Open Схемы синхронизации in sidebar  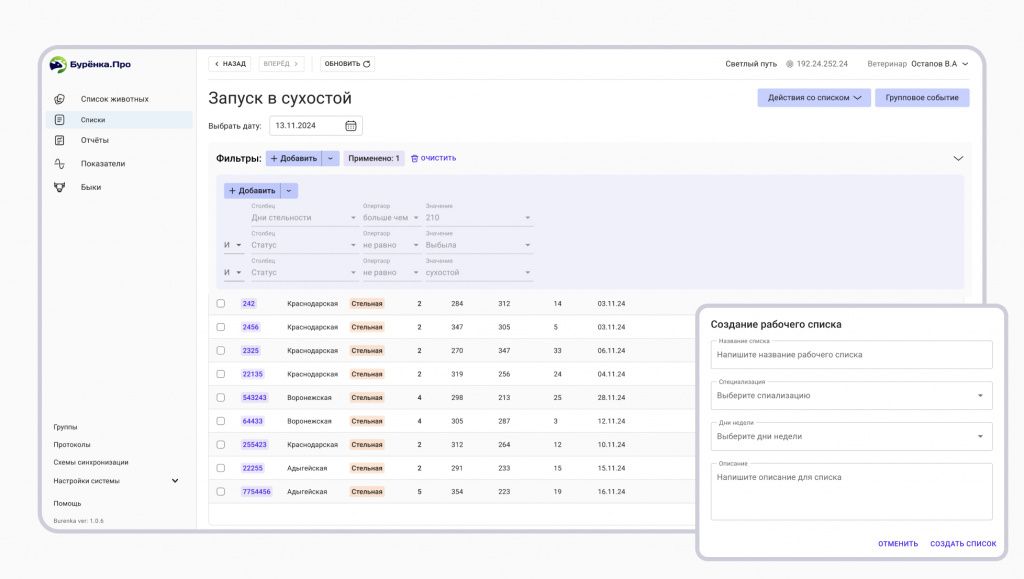(x=91, y=462)
